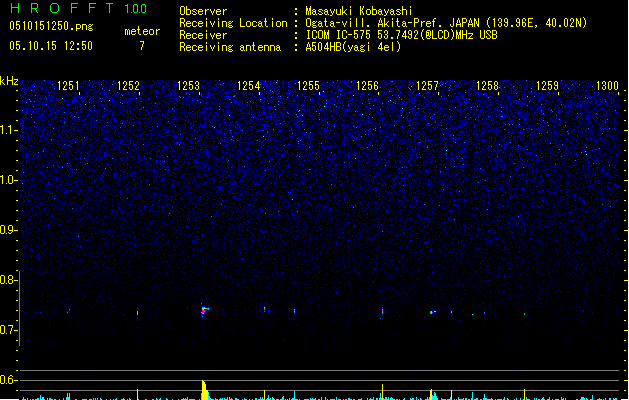Click the 1258 time axis label
The height and width of the screenshot is (400, 629).
point(487,86)
